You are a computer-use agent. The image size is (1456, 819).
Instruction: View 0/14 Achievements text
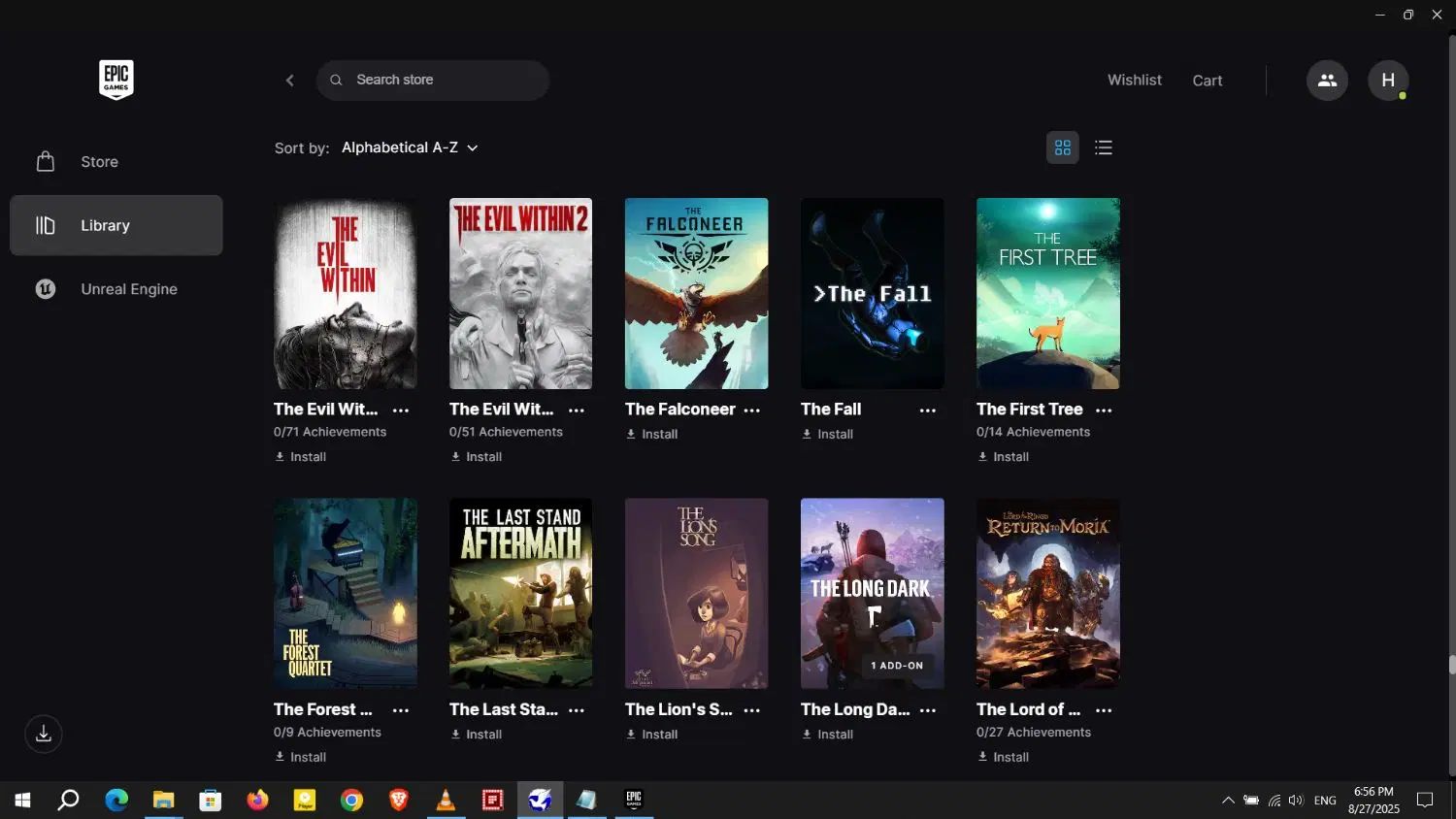[1033, 432]
